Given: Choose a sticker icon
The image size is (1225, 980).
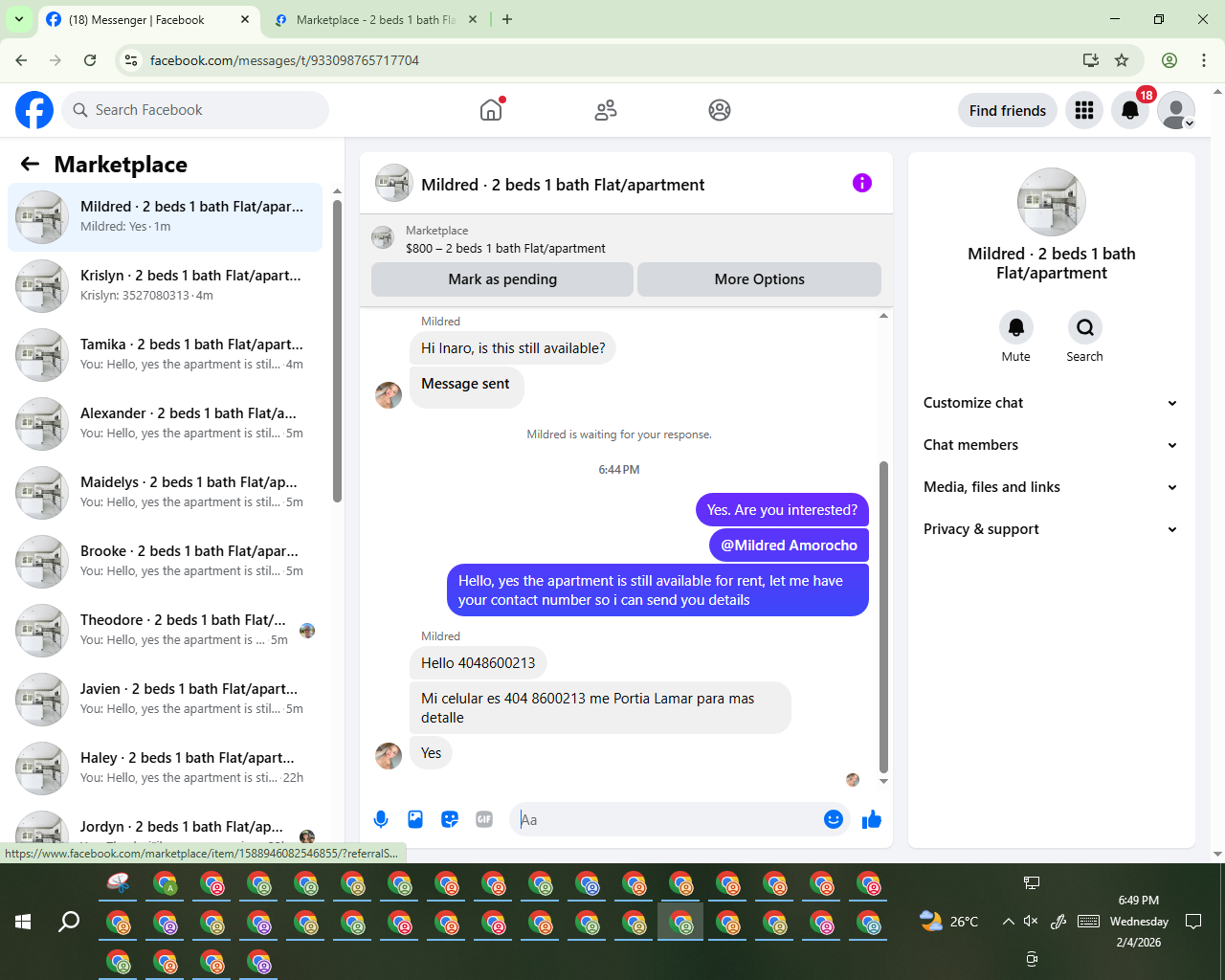Looking at the screenshot, I should tap(450, 819).
